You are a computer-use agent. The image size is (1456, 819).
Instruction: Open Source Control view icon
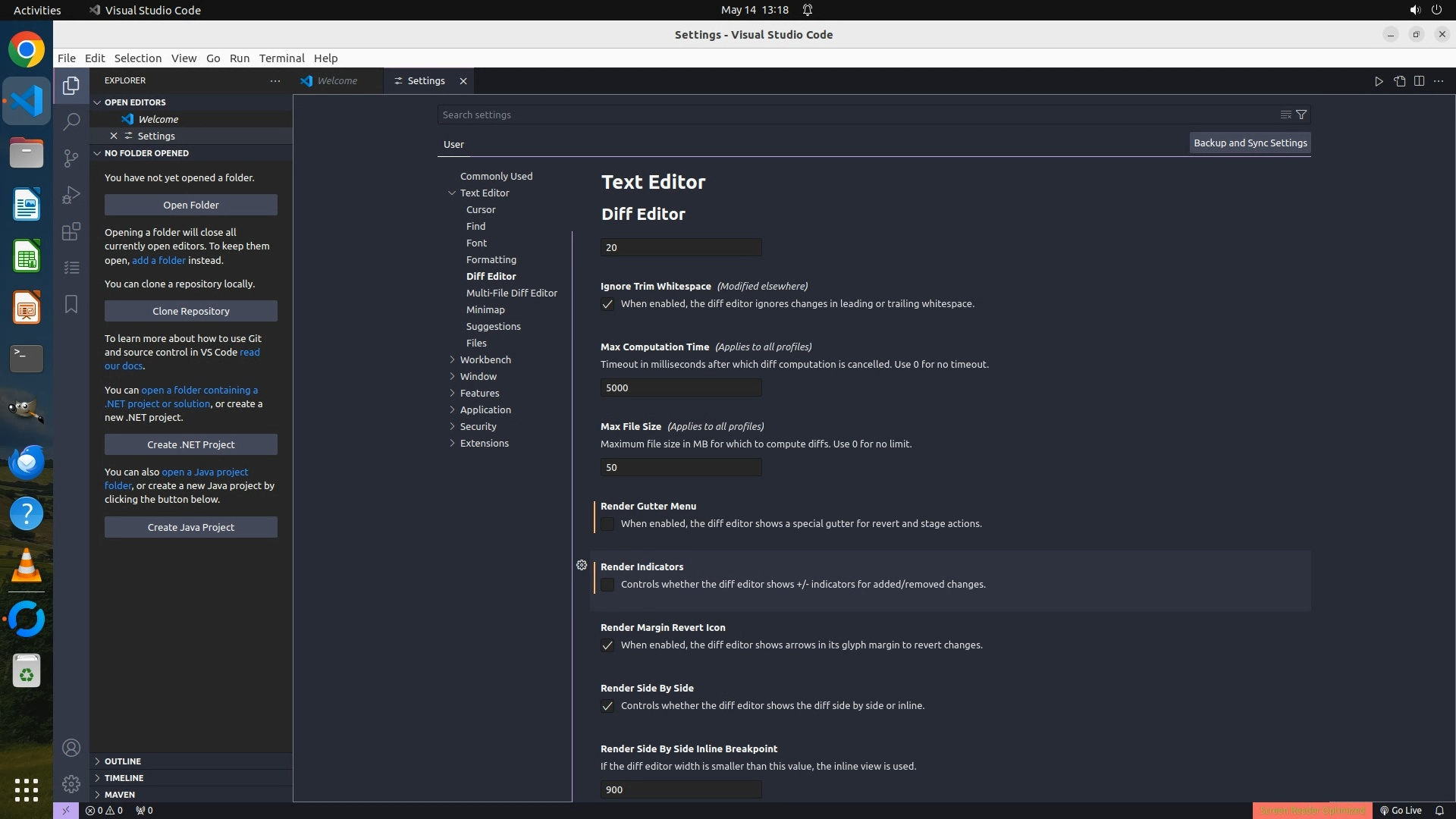(x=71, y=158)
